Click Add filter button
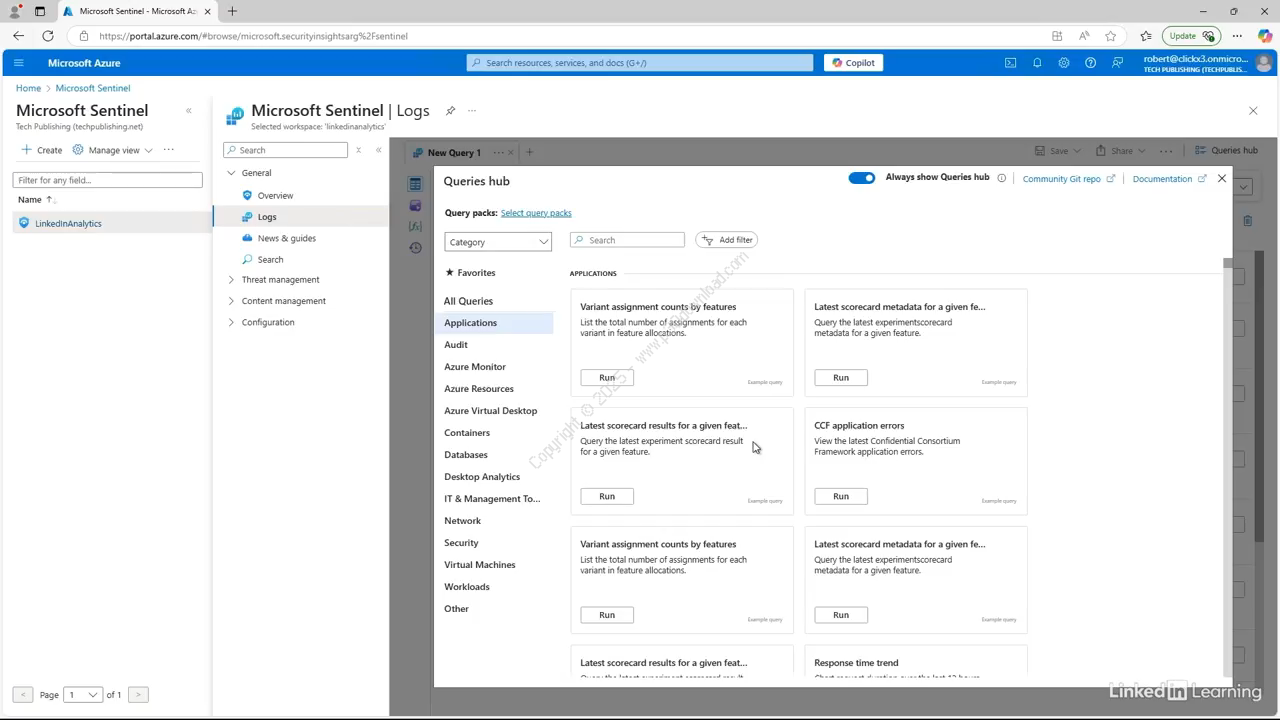Viewport: 1280px width, 720px height. coord(727,240)
